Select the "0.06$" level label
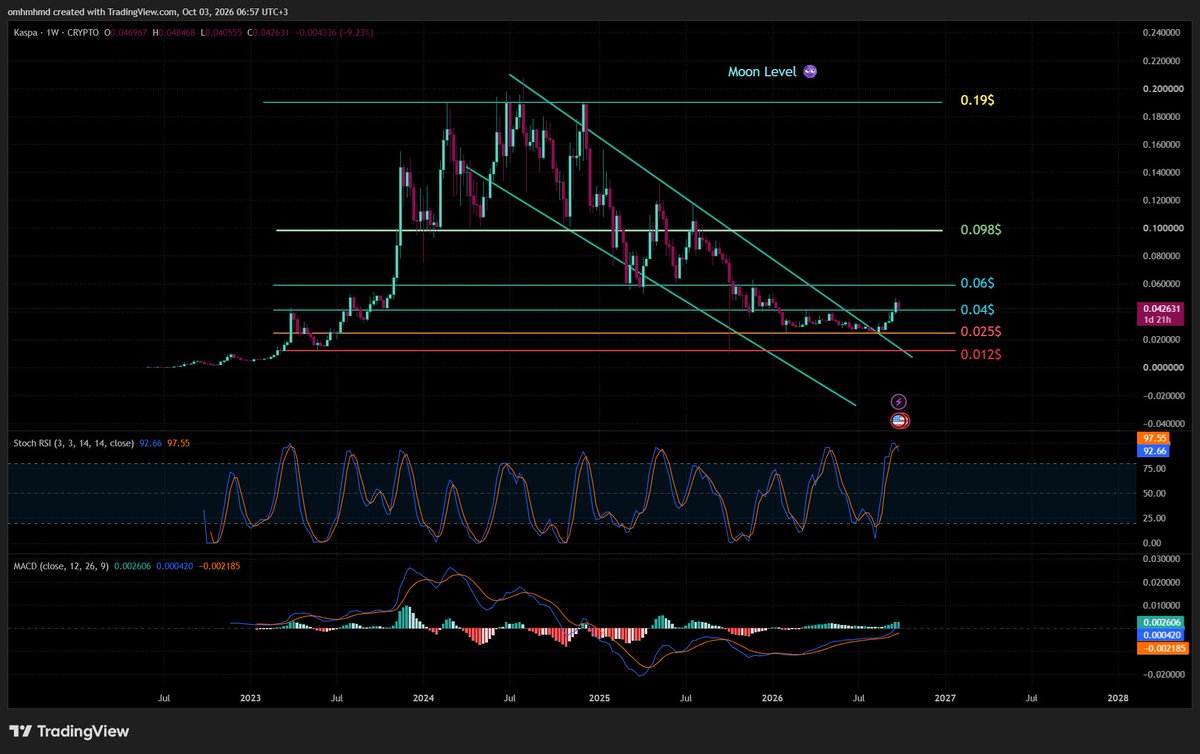The image size is (1200, 754). (979, 285)
